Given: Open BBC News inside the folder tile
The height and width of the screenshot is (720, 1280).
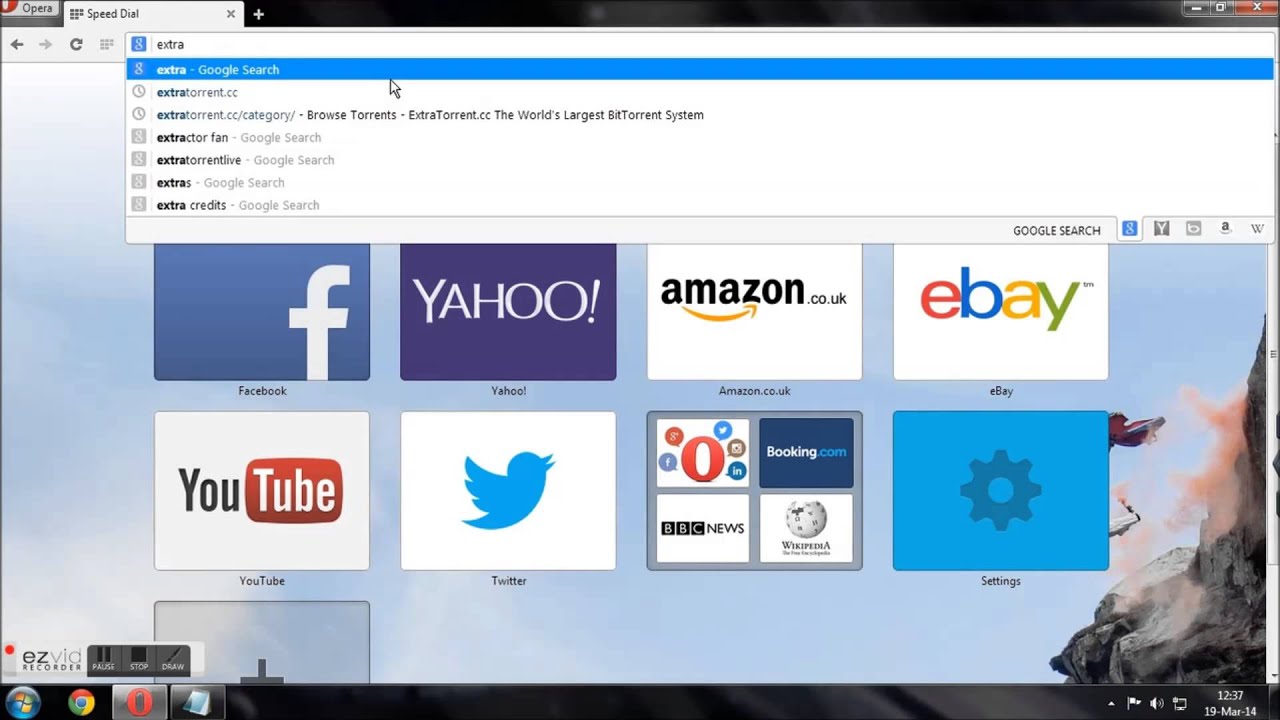Looking at the screenshot, I should 703,528.
